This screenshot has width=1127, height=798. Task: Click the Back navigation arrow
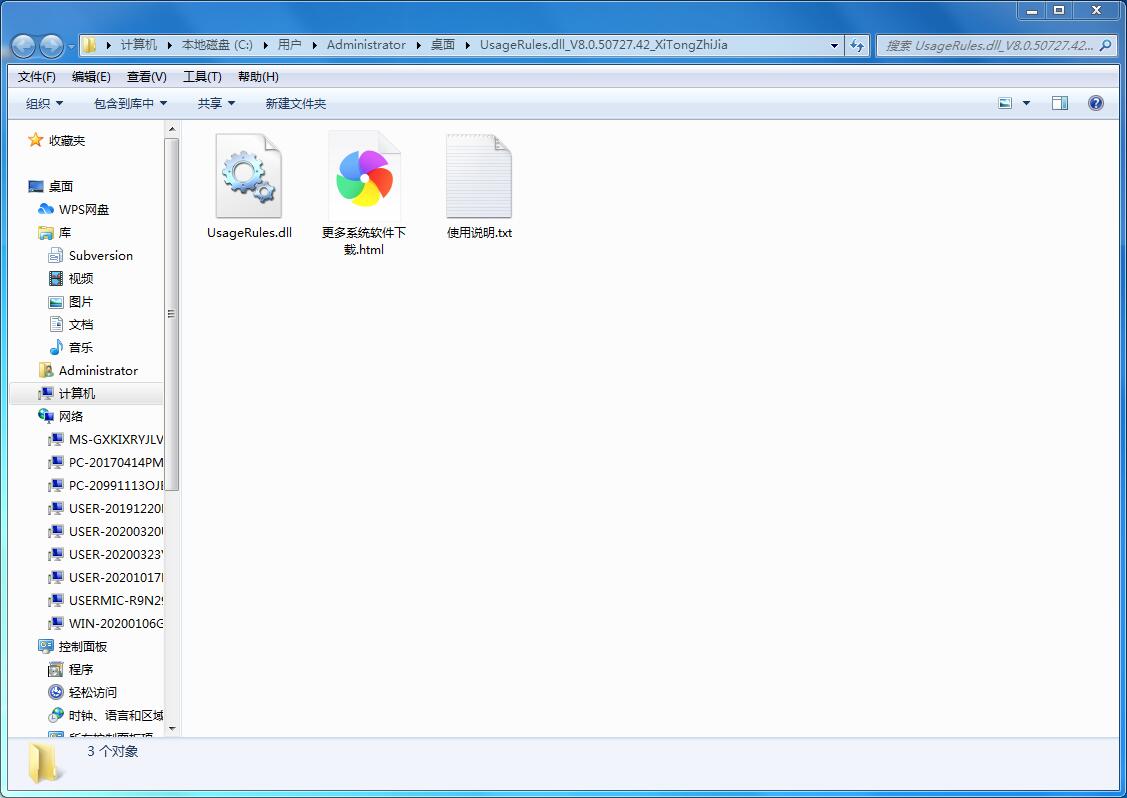tap(23, 46)
